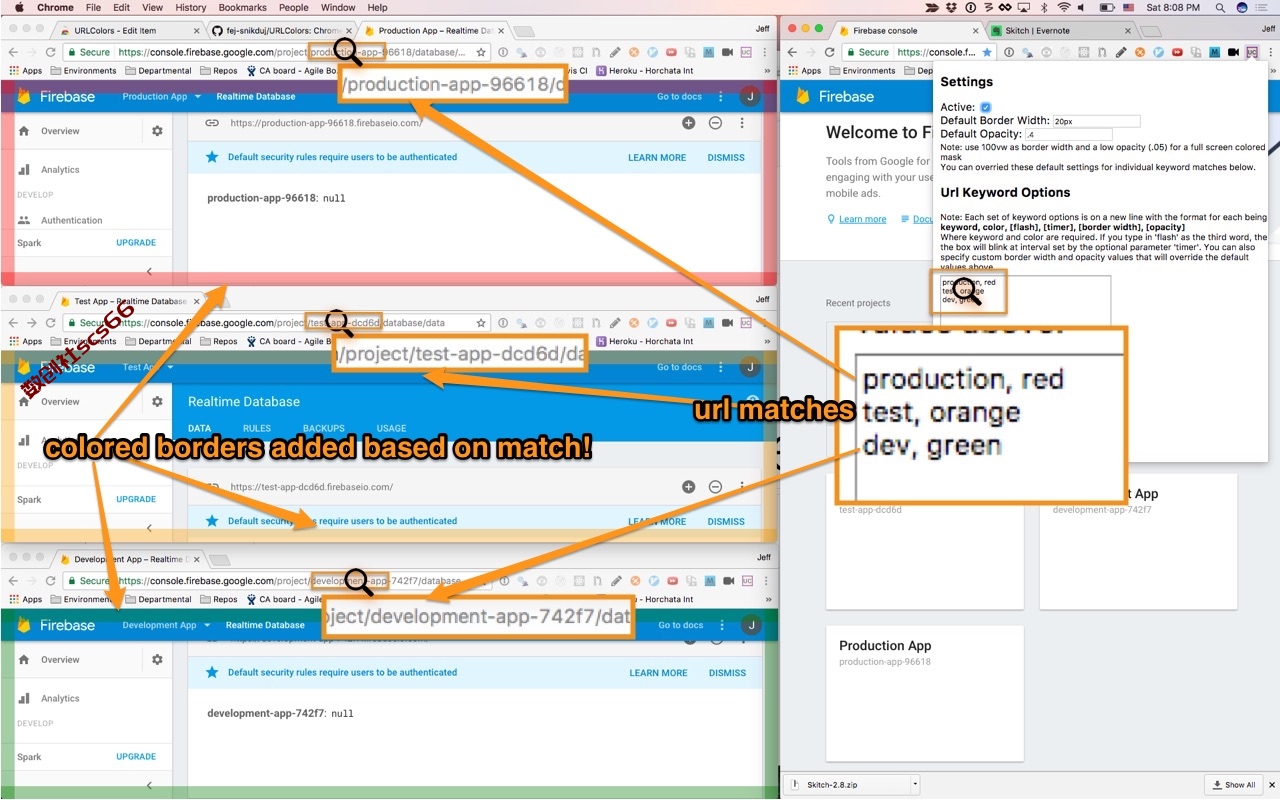
Task: Click the Skitch-2.8.zip download item
Action: point(848,785)
